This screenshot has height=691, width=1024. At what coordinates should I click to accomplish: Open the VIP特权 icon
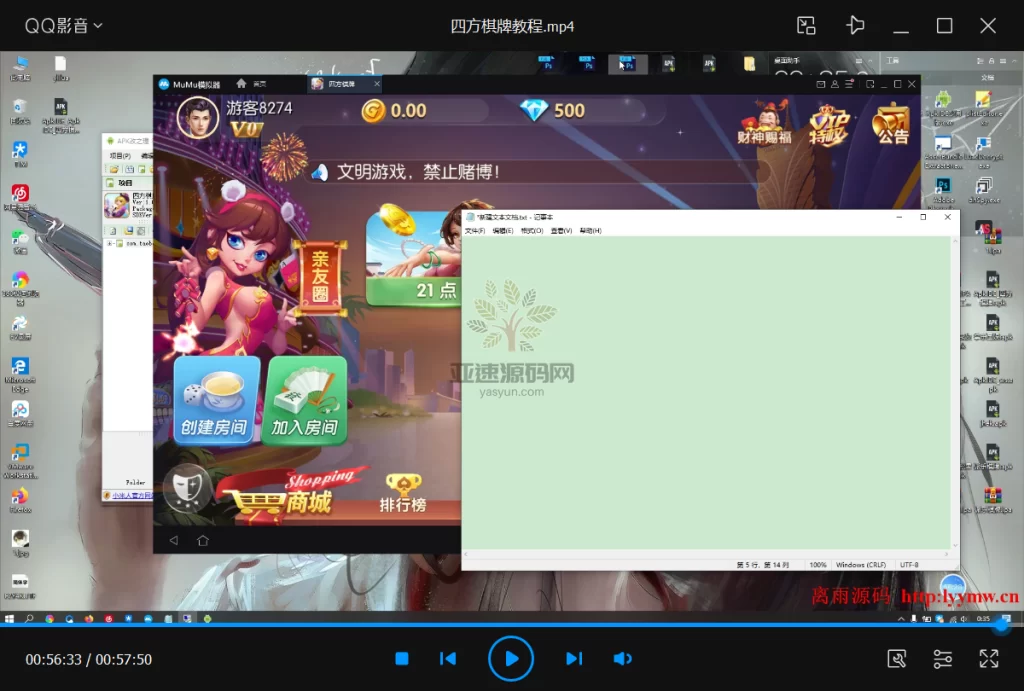[829, 125]
